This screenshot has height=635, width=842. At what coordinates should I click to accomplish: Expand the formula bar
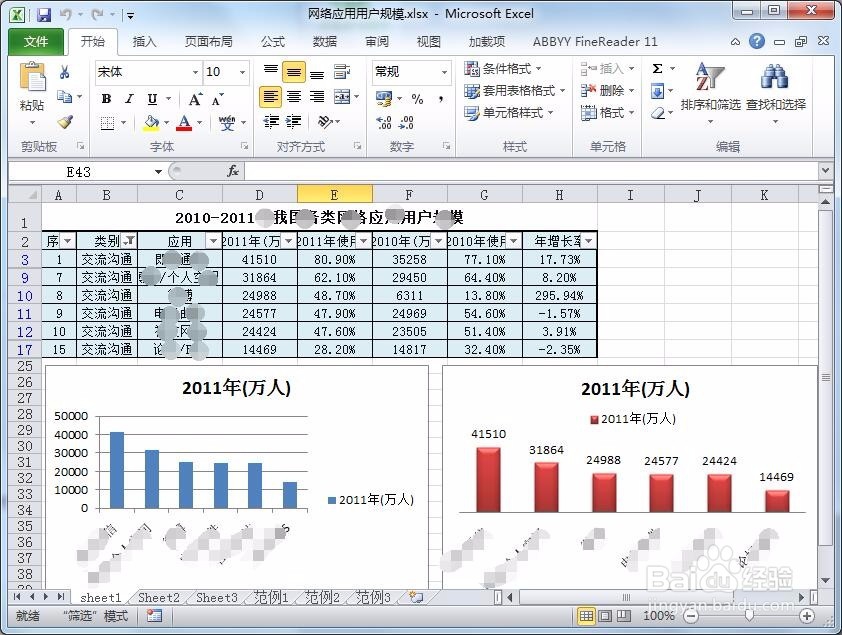825,171
